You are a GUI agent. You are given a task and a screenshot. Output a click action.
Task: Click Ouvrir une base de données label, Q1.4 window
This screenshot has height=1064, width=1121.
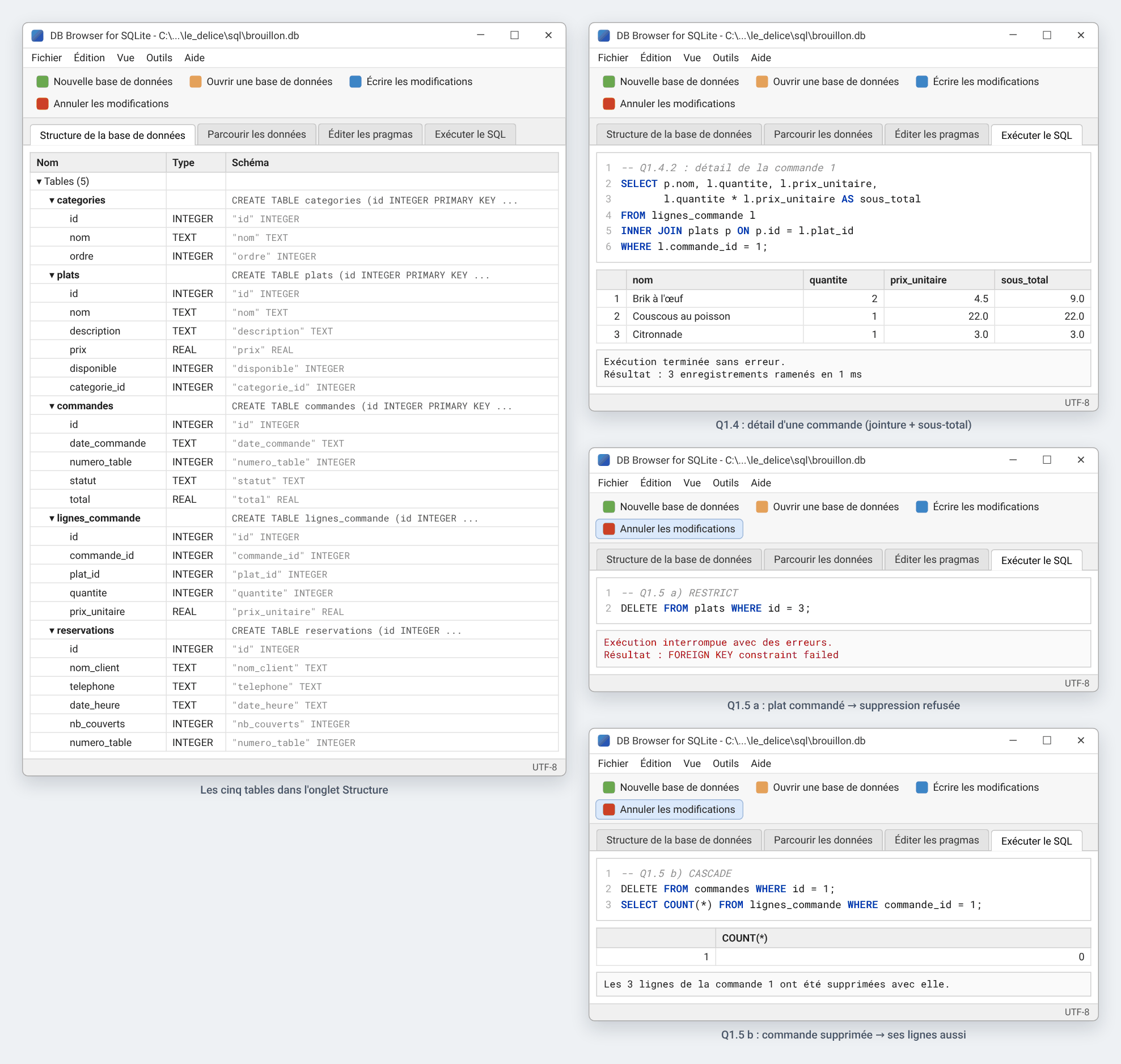(x=835, y=82)
